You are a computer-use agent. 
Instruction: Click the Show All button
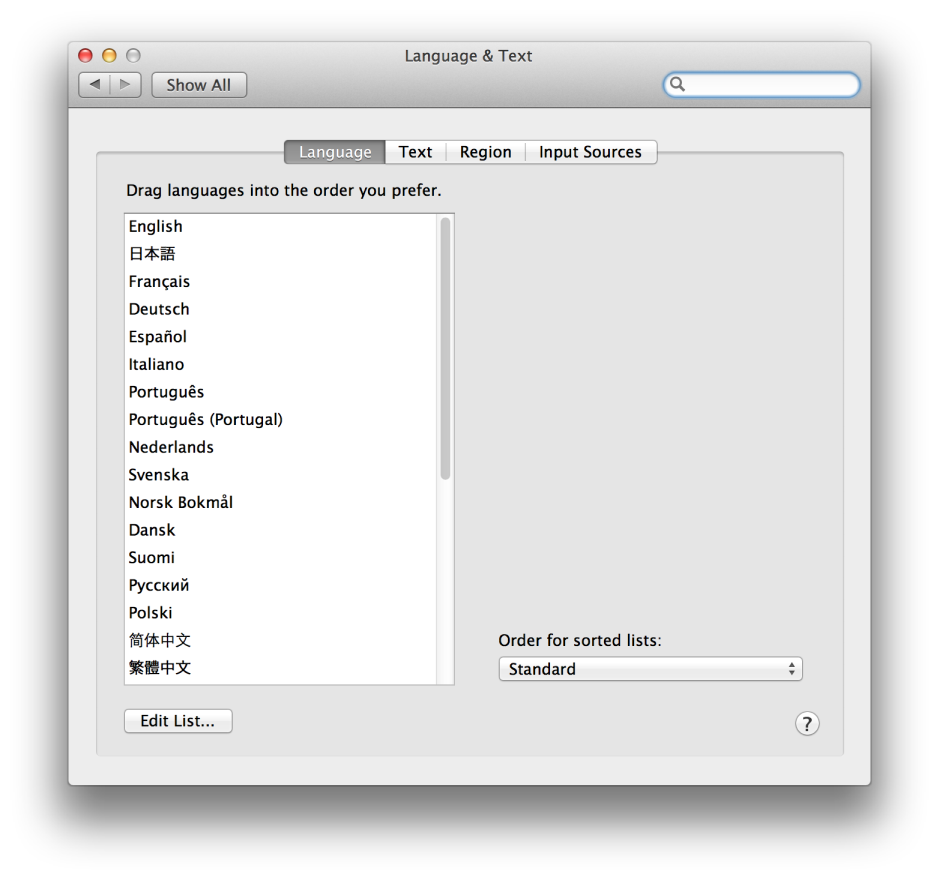(198, 85)
